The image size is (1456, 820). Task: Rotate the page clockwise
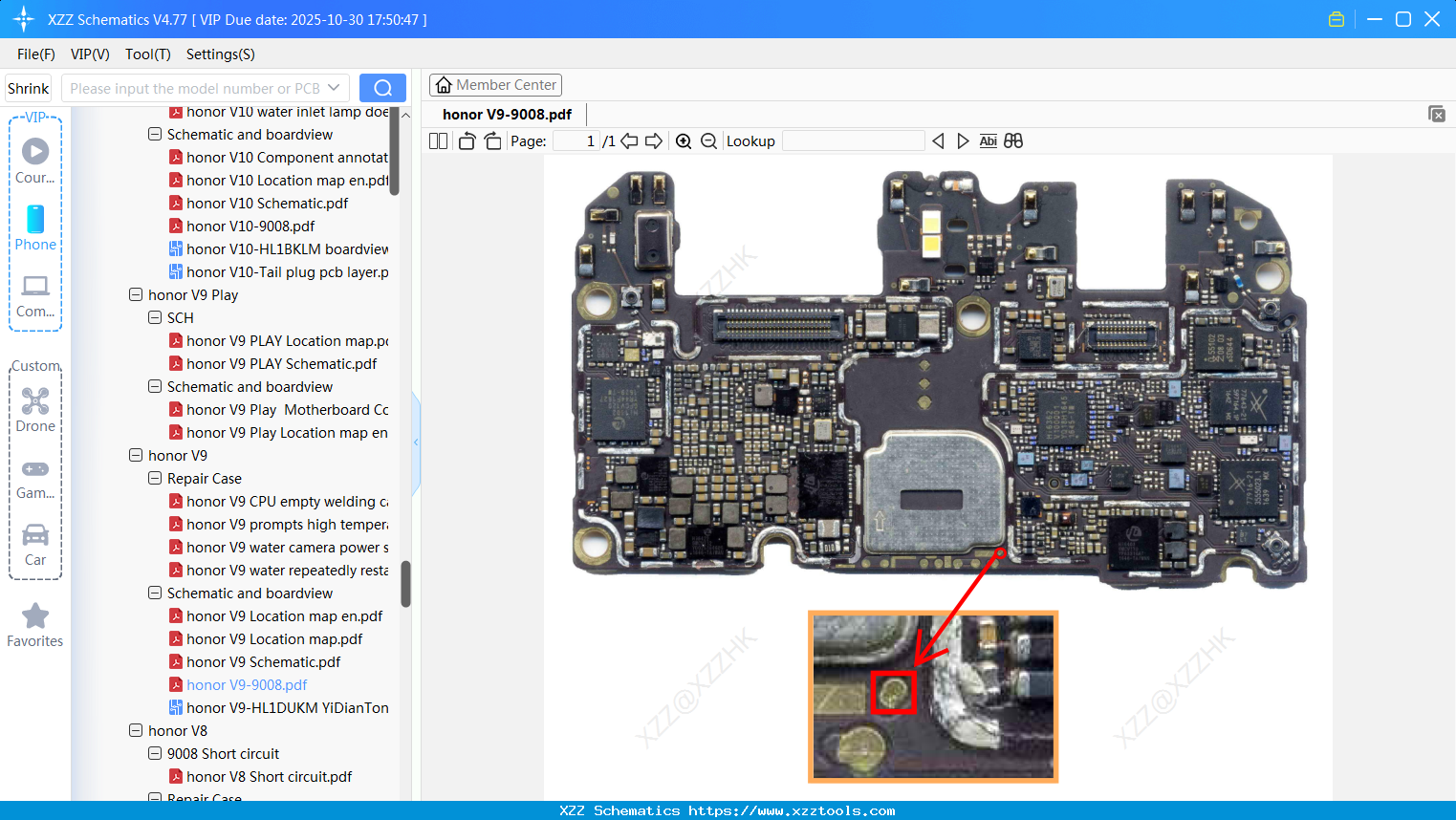pos(492,140)
